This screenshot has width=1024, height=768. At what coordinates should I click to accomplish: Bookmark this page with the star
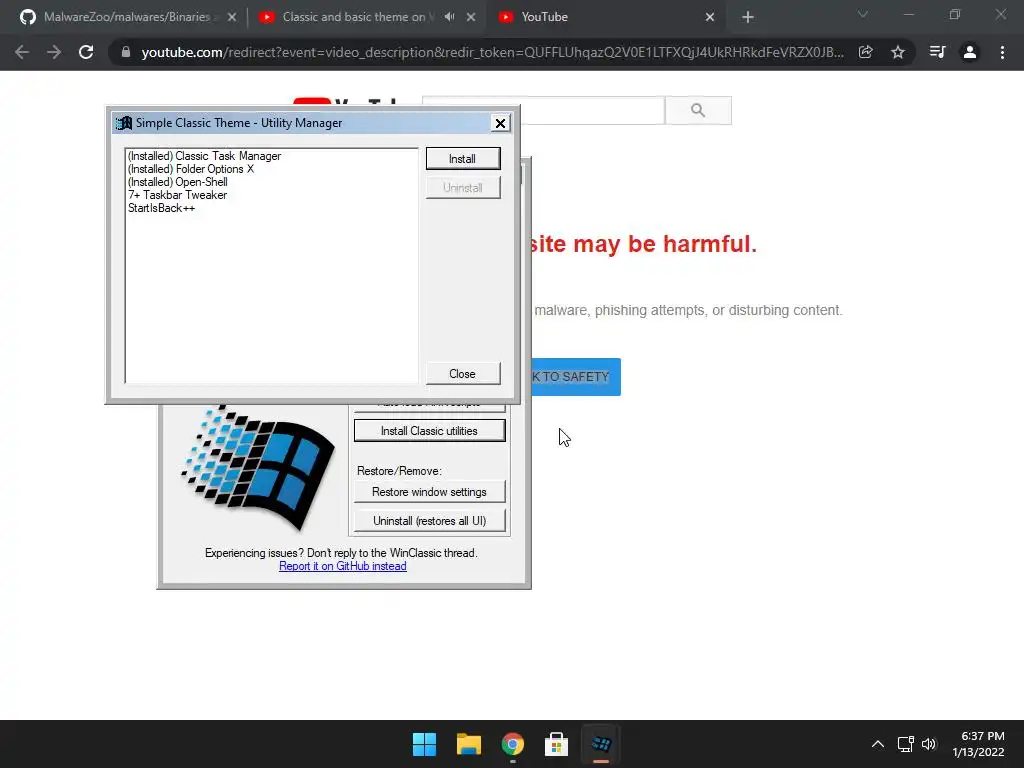point(898,52)
